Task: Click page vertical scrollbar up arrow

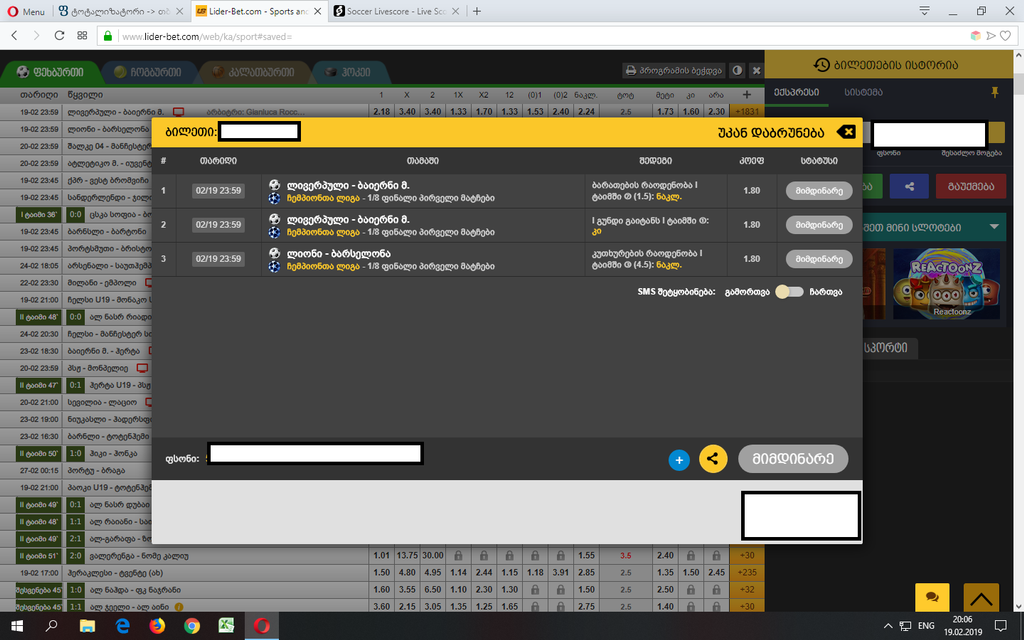Action: 1018,56
